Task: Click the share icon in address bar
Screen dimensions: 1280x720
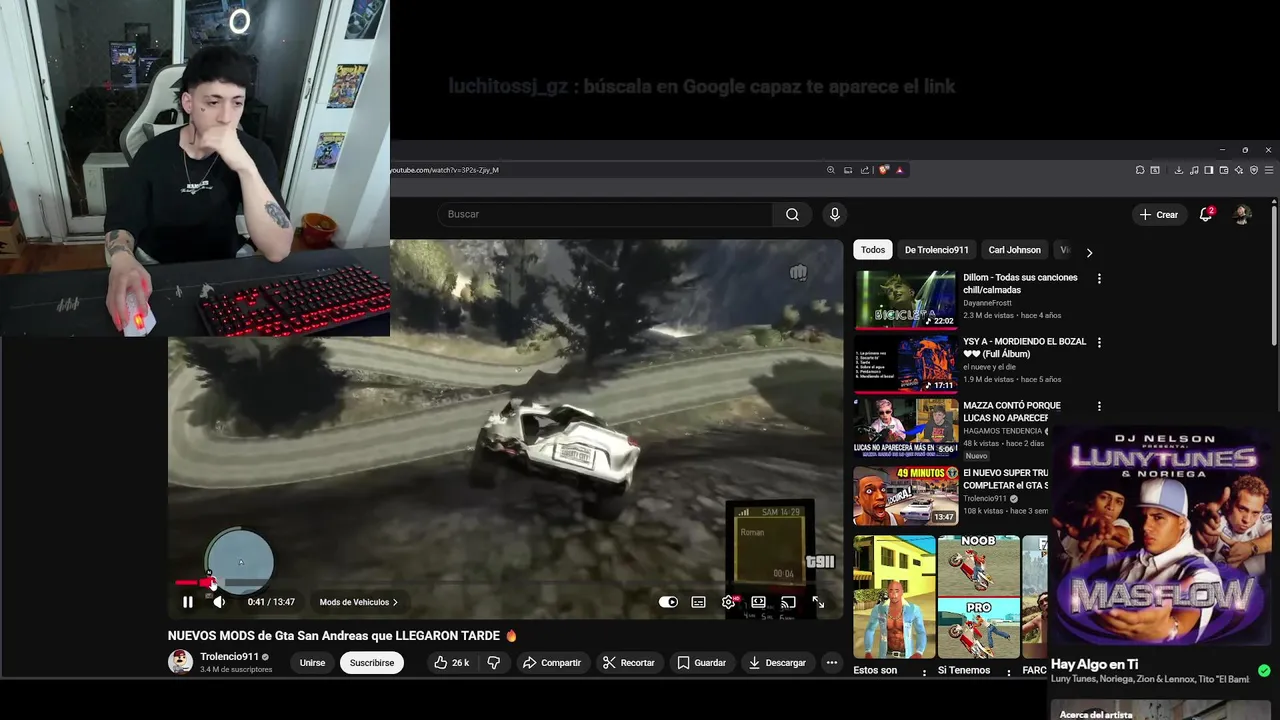Action: pyautogui.click(x=865, y=170)
